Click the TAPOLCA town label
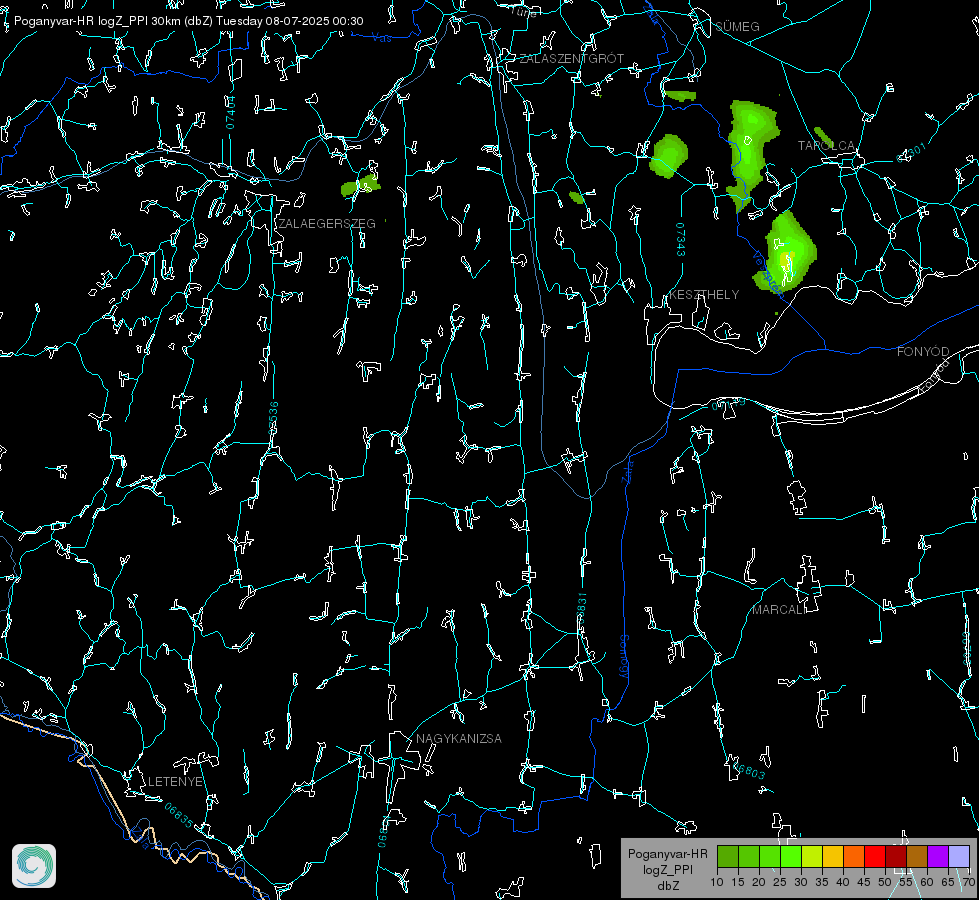Viewport: 979px width, 900px height. point(825,146)
